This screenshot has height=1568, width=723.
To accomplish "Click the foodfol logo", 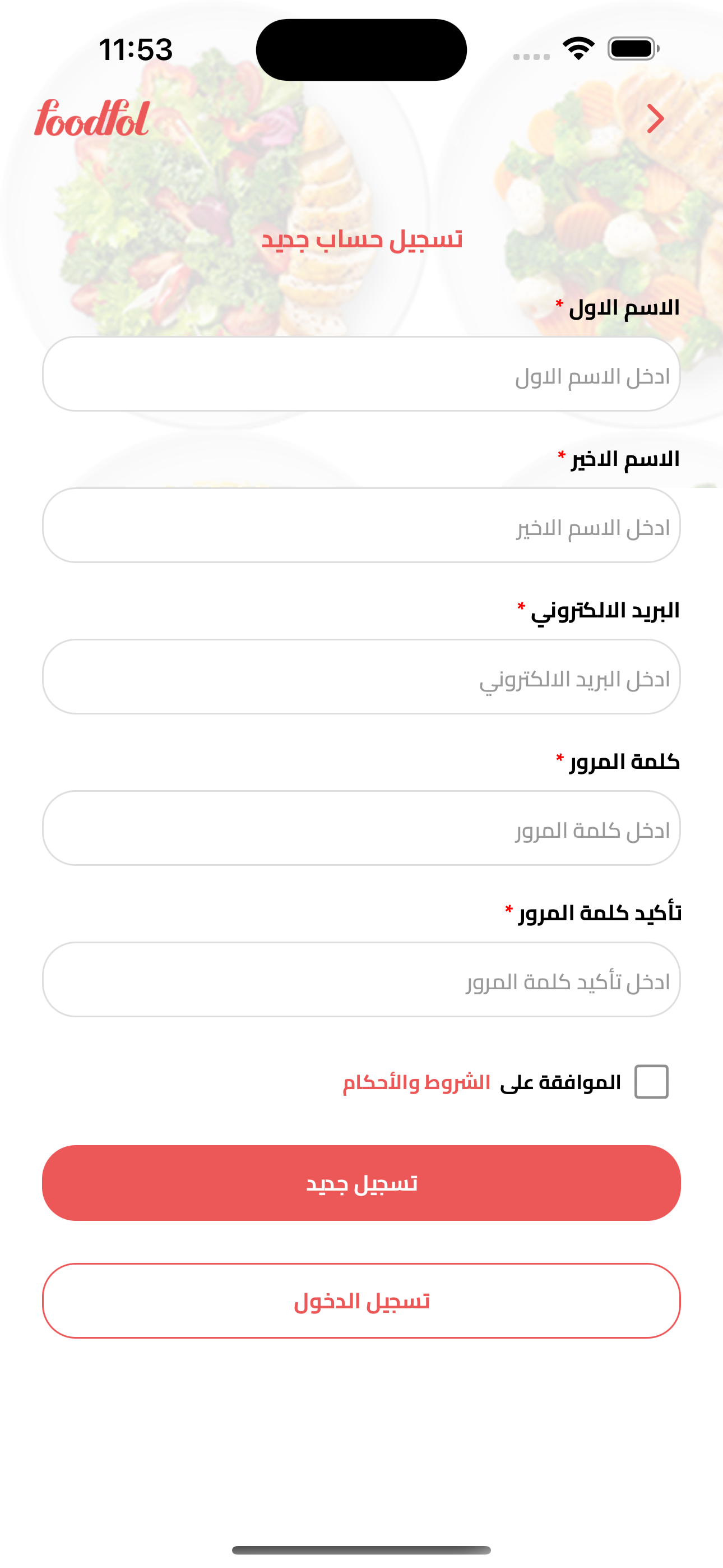I will click(90, 121).
